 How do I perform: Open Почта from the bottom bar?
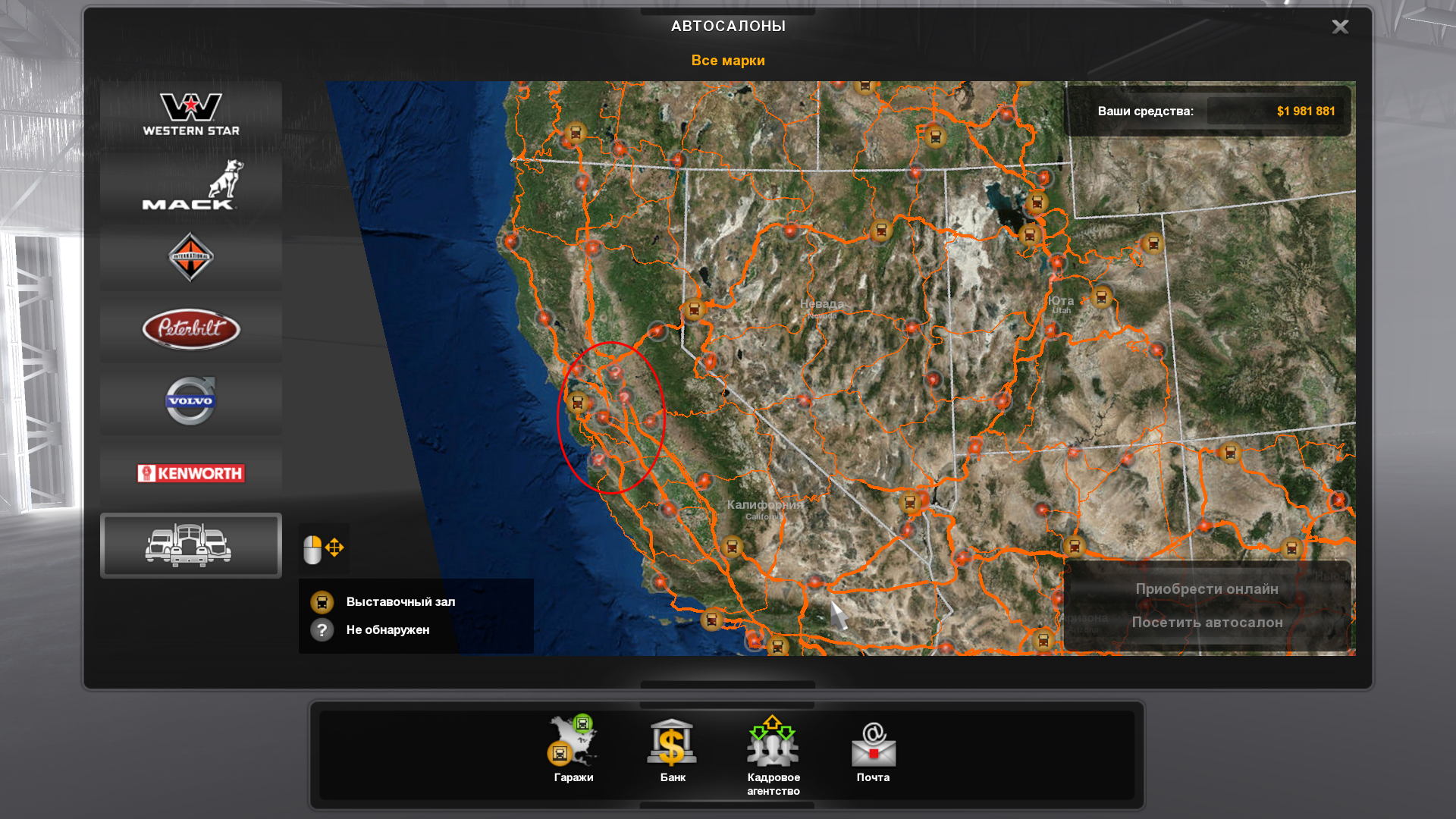(873, 751)
